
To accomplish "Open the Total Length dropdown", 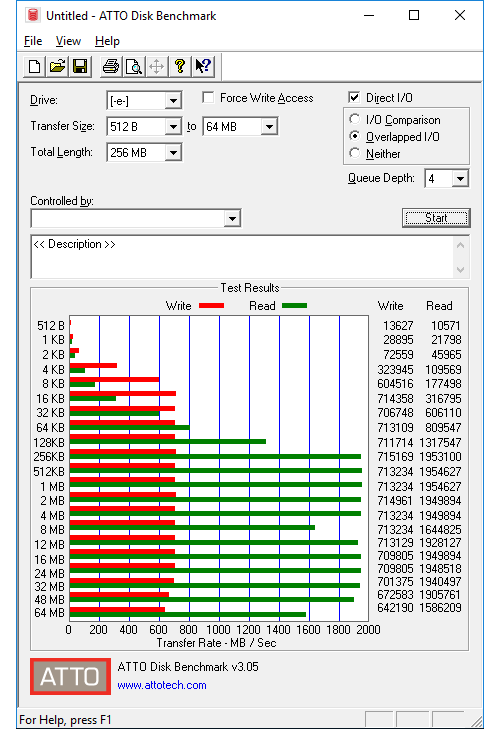I will [x=173, y=152].
